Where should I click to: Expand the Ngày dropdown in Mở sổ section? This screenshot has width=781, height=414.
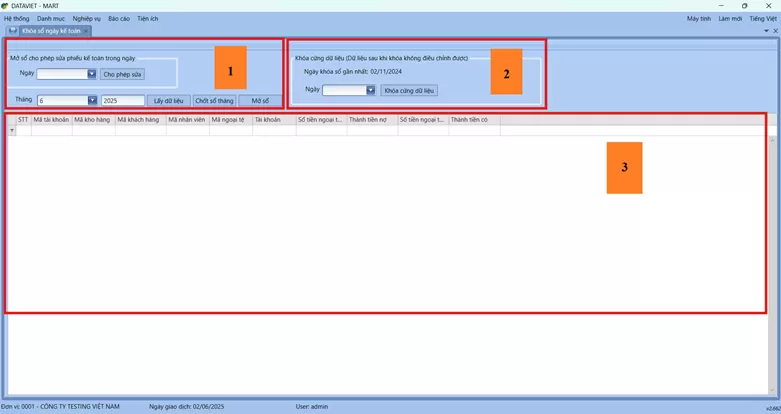tap(92, 74)
